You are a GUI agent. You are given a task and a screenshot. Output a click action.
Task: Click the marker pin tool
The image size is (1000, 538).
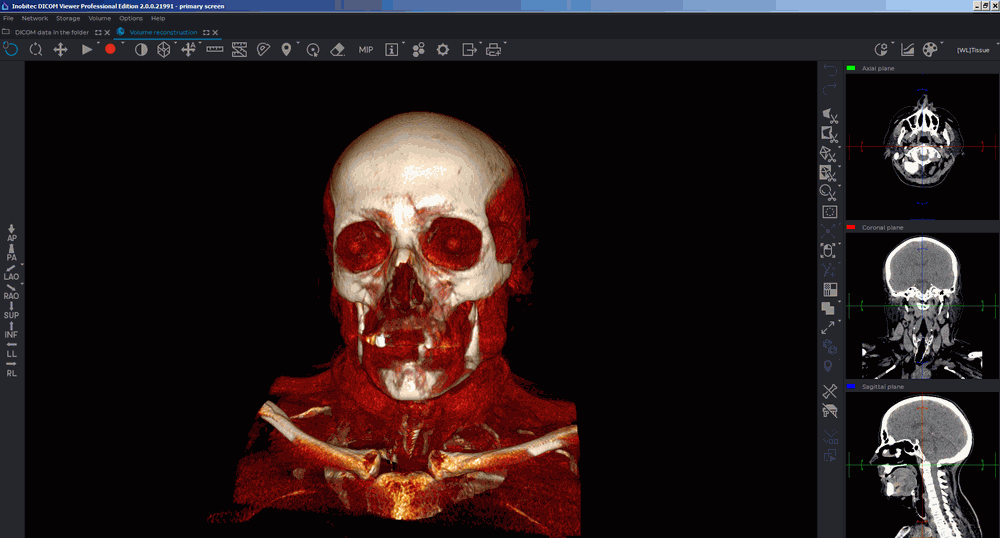286,49
